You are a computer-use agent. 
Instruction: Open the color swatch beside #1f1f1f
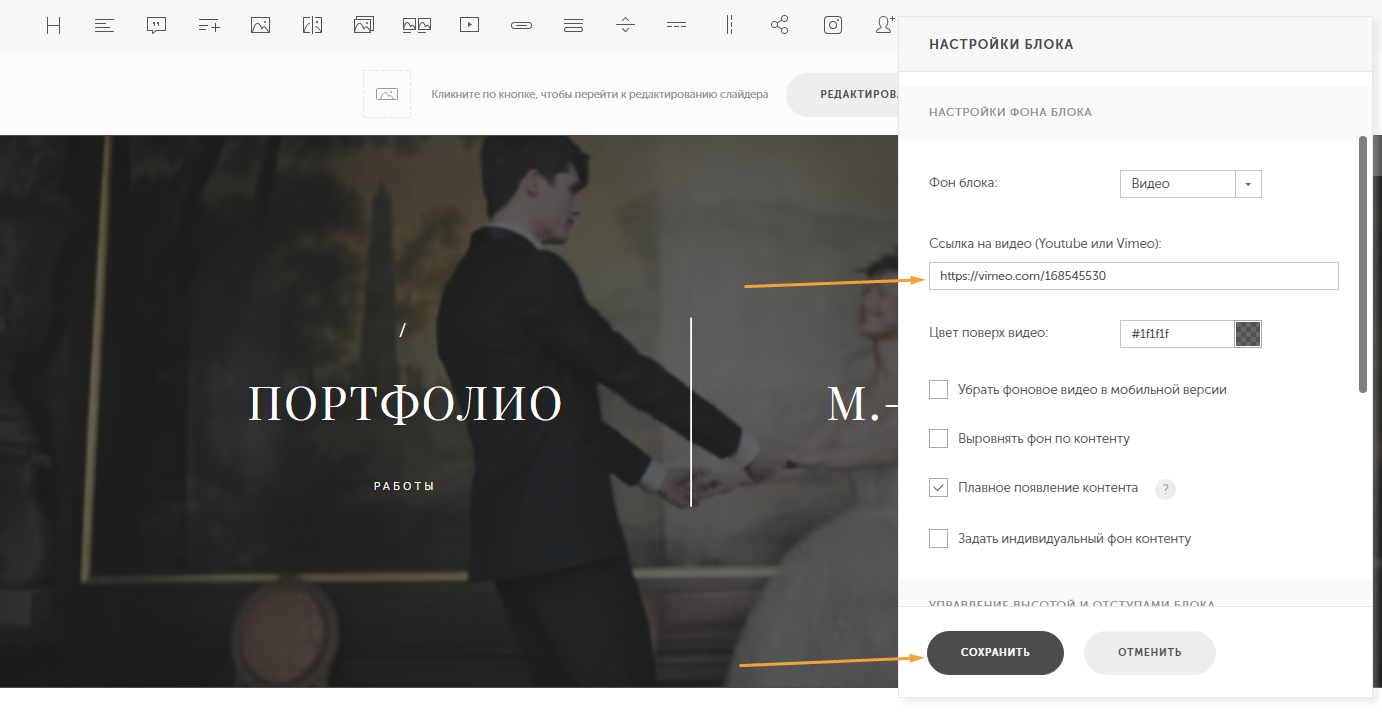[x=1248, y=334]
